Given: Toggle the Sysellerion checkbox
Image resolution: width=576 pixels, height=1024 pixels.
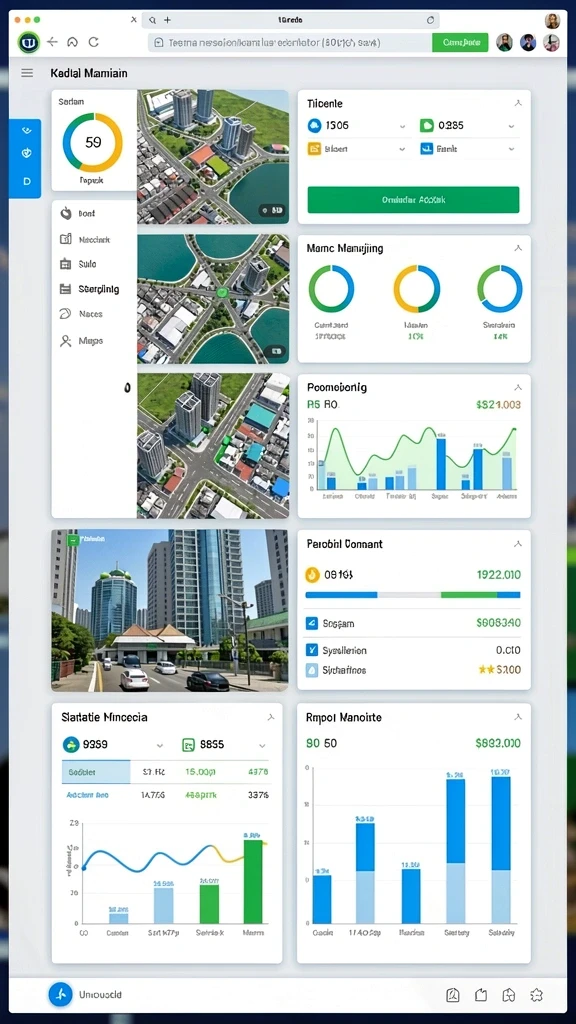Looking at the screenshot, I should (312, 650).
